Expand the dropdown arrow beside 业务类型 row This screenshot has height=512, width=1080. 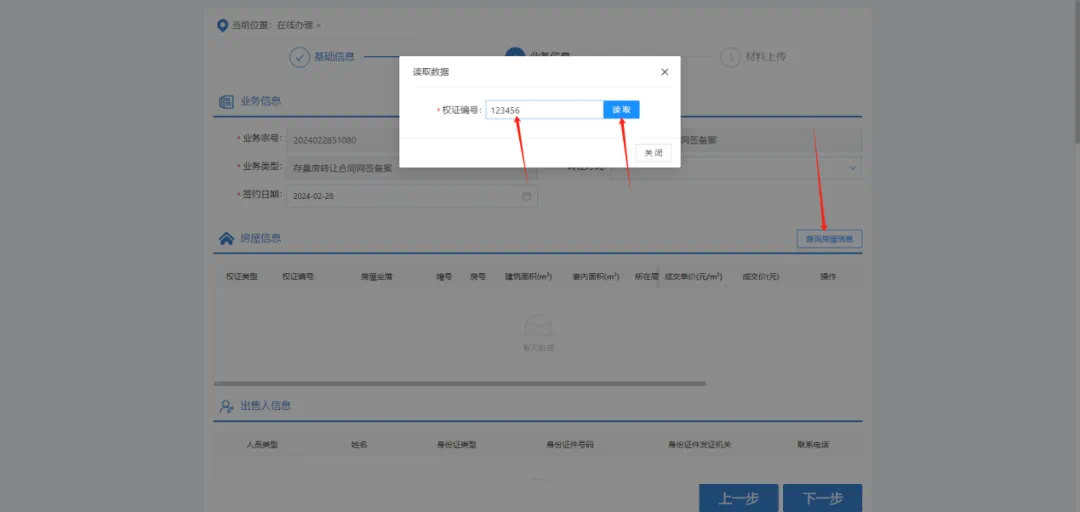[x=852, y=167]
